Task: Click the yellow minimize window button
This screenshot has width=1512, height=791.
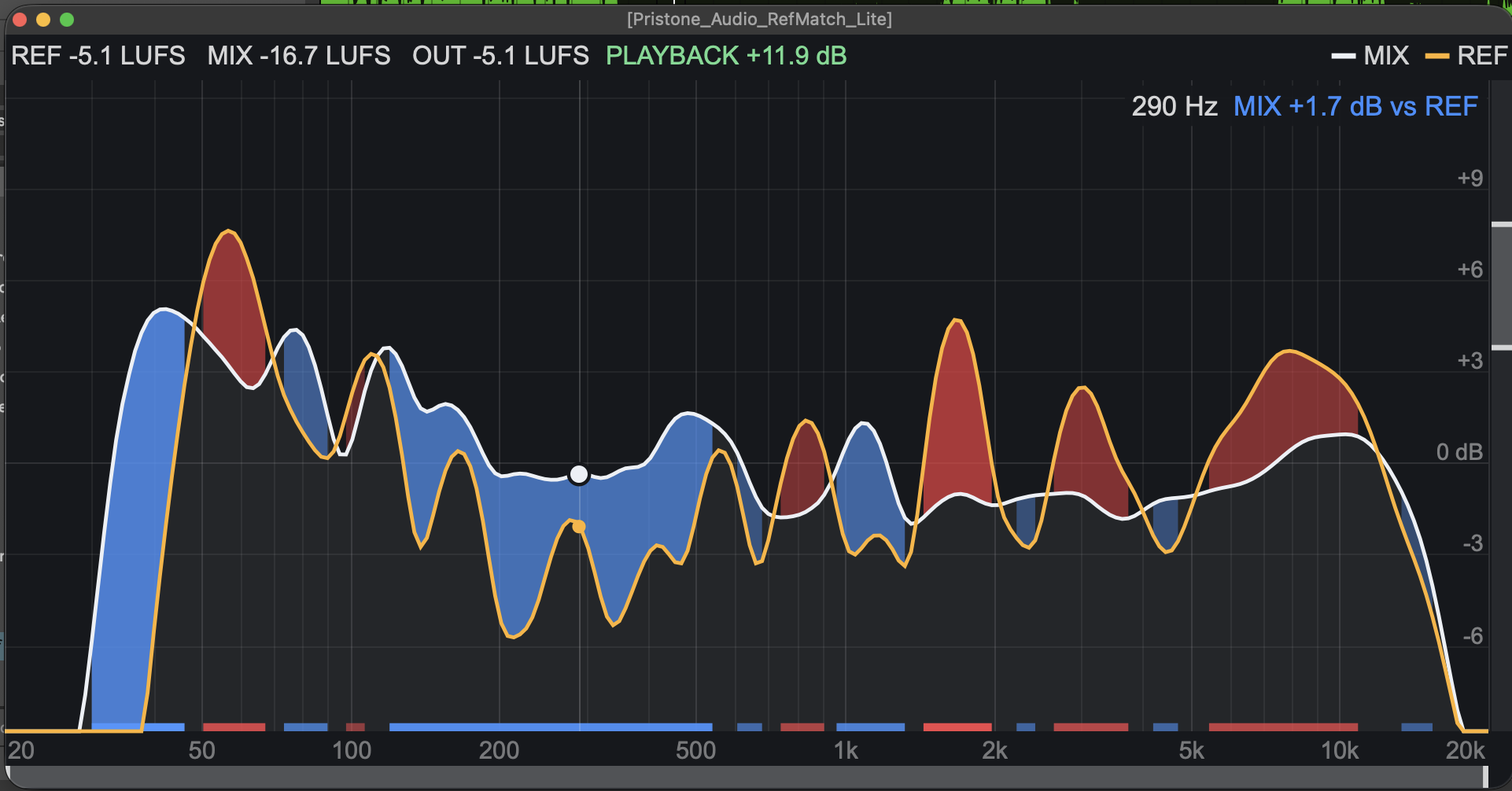Action: [x=43, y=20]
